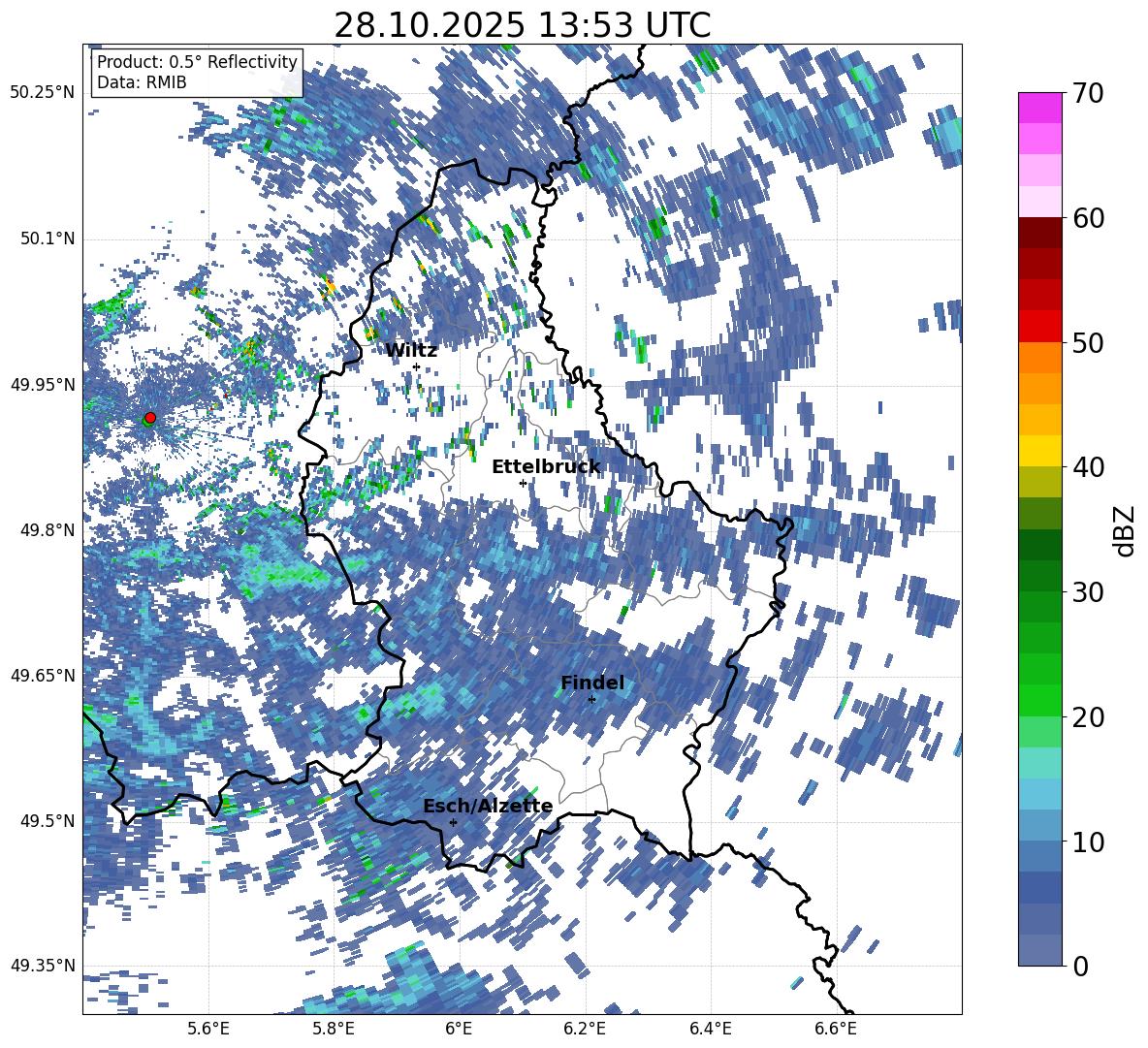Click the colorbar tick label 60
The image size is (1148, 1048).
tap(1088, 217)
